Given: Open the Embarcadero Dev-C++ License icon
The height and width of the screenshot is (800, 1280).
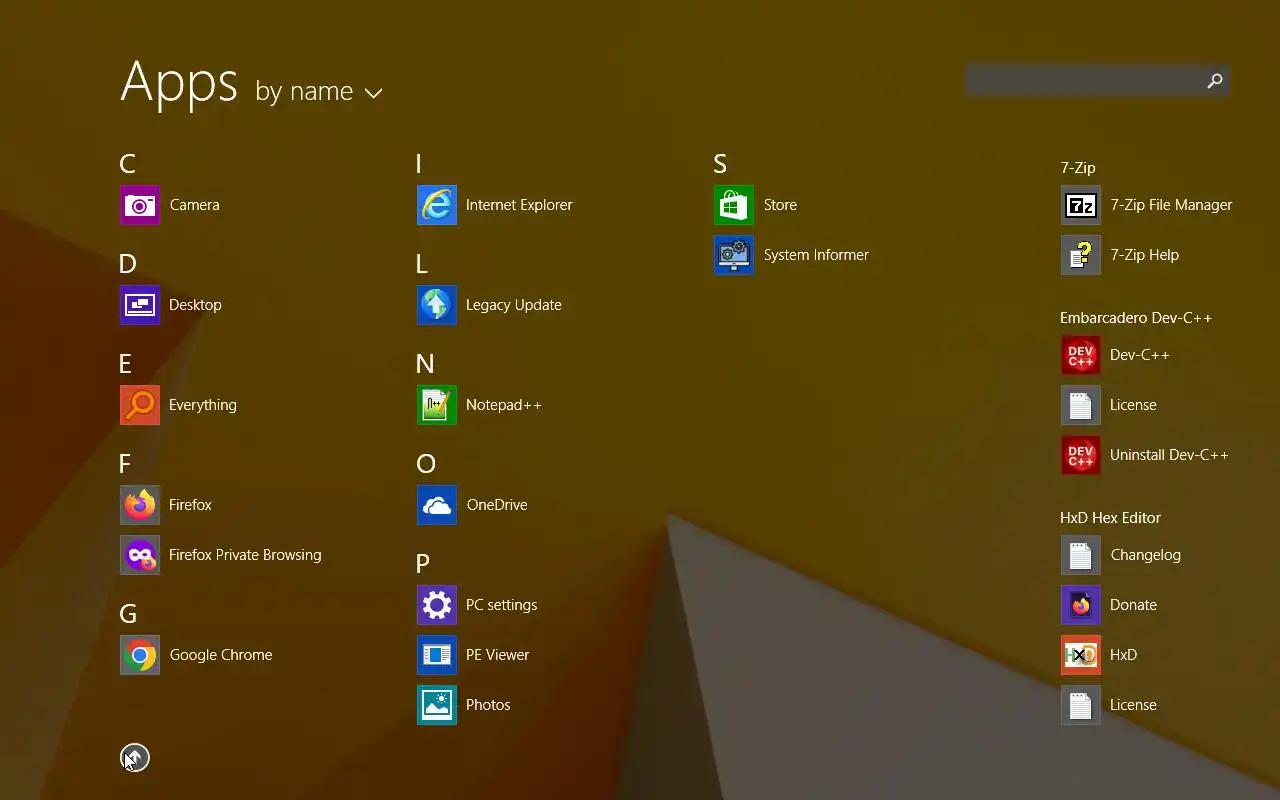Looking at the screenshot, I should [x=1081, y=405].
